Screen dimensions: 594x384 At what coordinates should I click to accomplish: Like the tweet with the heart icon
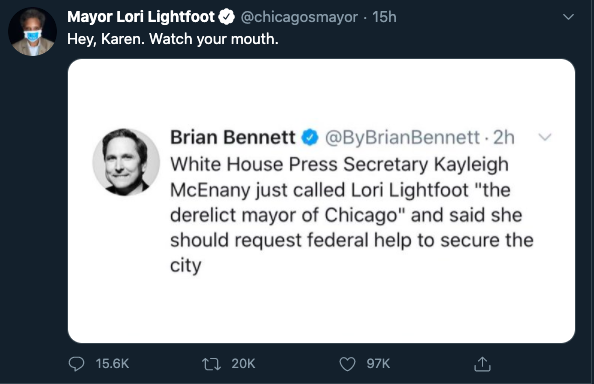click(x=347, y=364)
